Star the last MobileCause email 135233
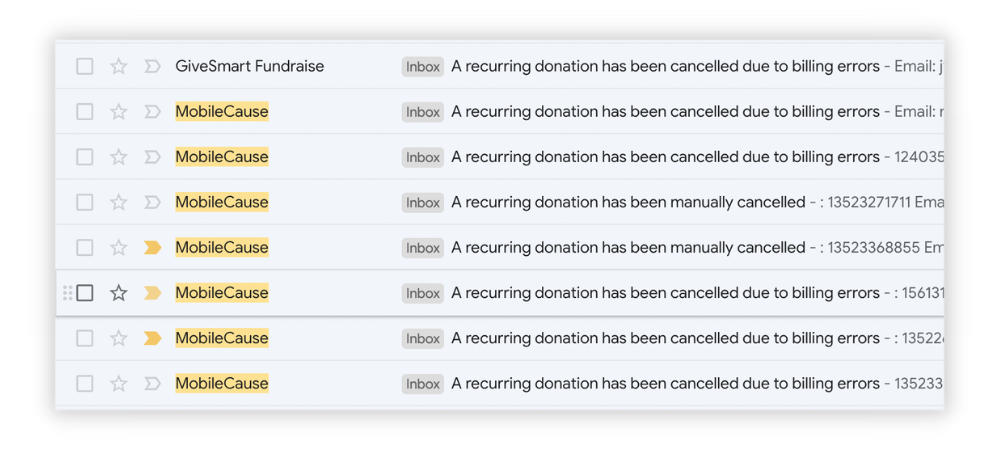The image size is (1000, 450). coord(119,384)
